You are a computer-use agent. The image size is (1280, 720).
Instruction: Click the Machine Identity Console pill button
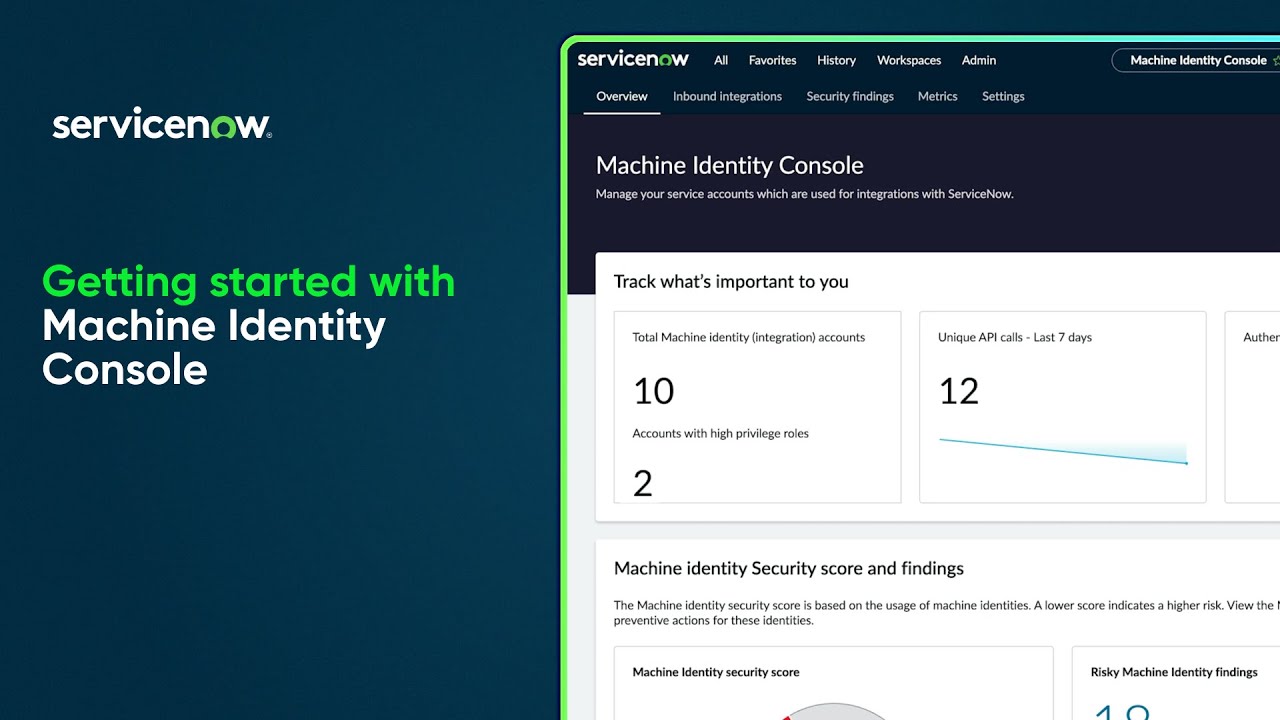(1197, 60)
